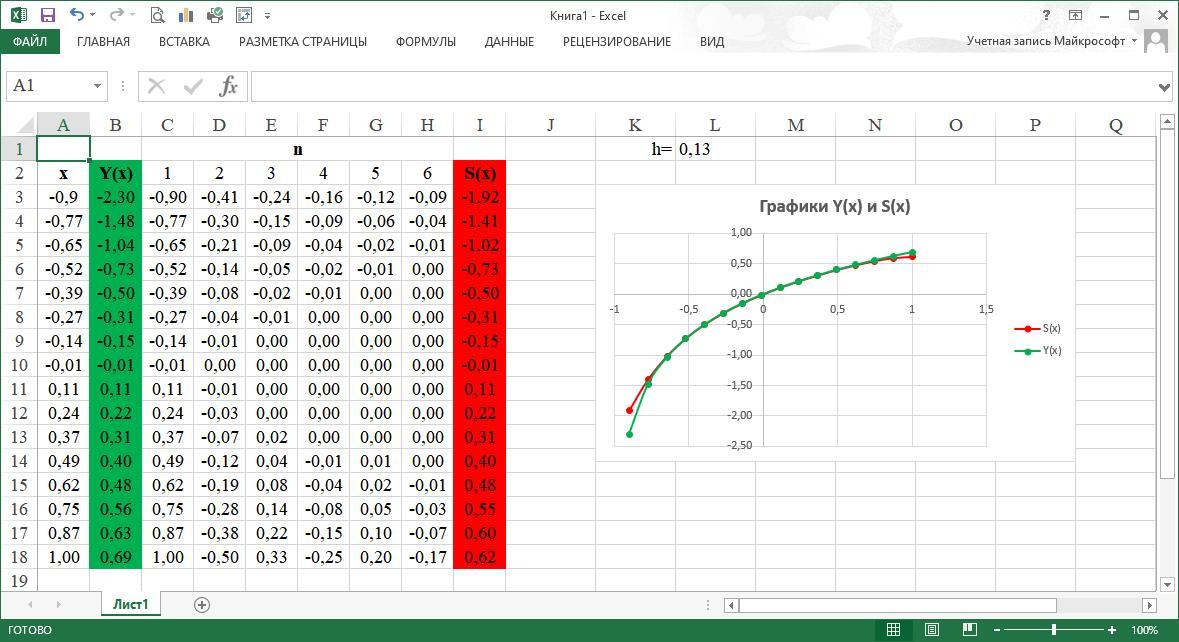Zoom out with the minus button
1179x642 pixels.
coord(997,630)
